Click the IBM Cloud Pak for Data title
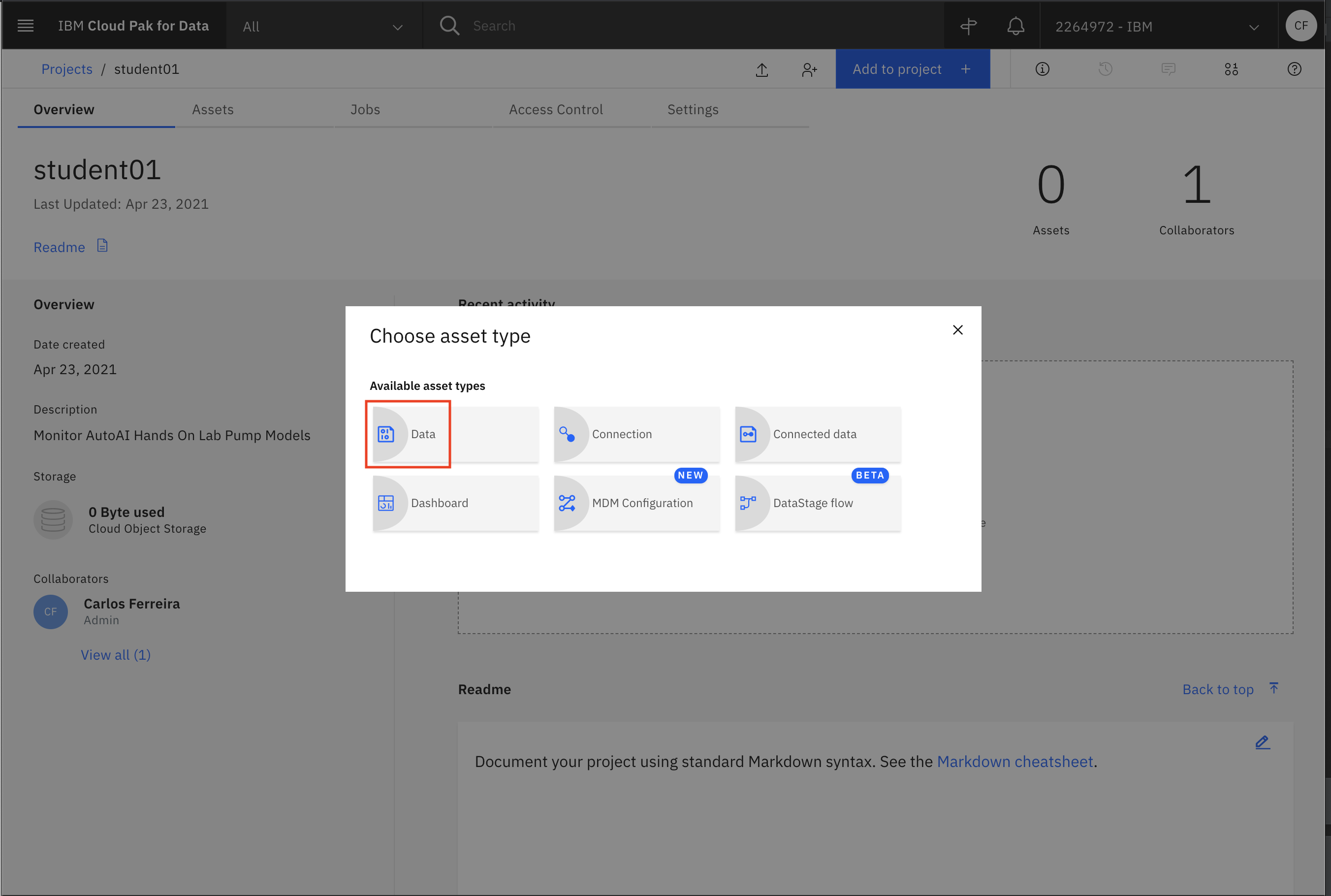The image size is (1331, 896). click(x=134, y=26)
